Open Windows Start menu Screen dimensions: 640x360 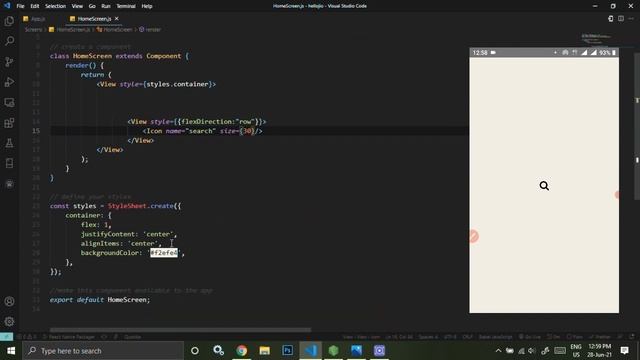point(11,351)
